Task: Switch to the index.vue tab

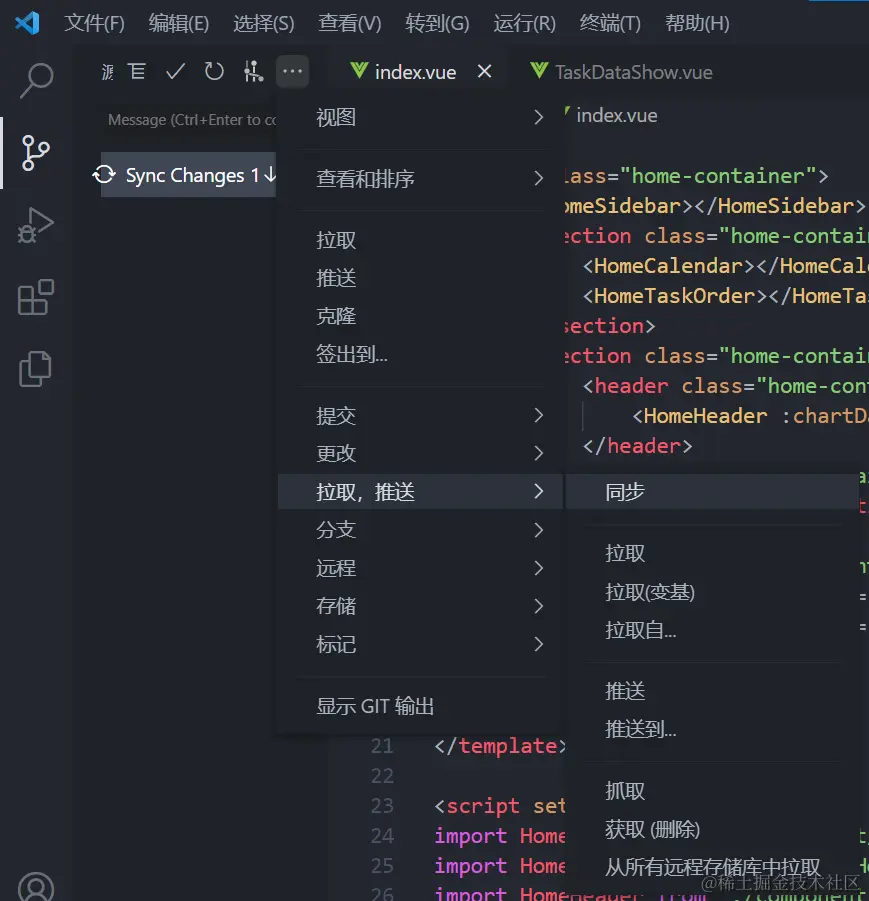Action: [x=415, y=72]
